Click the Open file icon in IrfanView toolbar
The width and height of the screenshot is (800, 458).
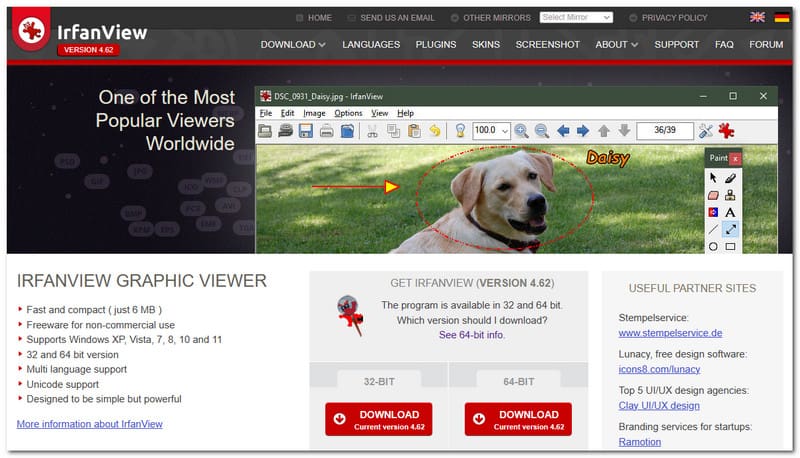pyautogui.click(x=265, y=131)
